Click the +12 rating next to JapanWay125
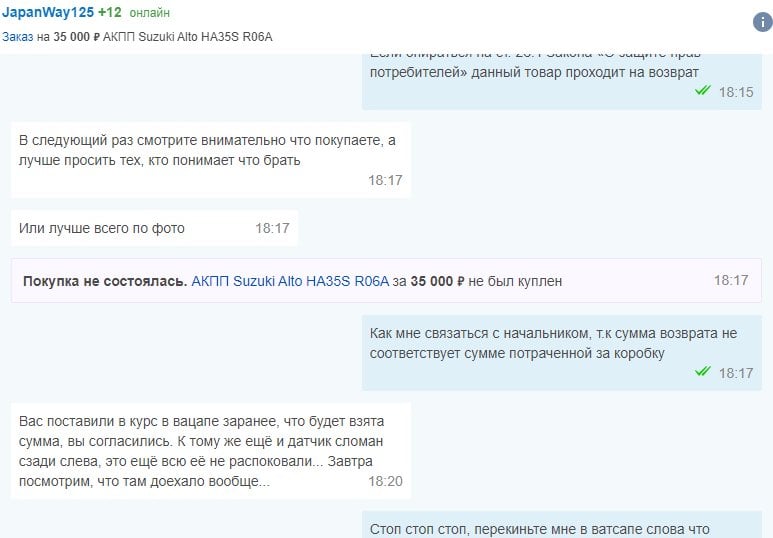773x538 pixels. pos(109,12)
